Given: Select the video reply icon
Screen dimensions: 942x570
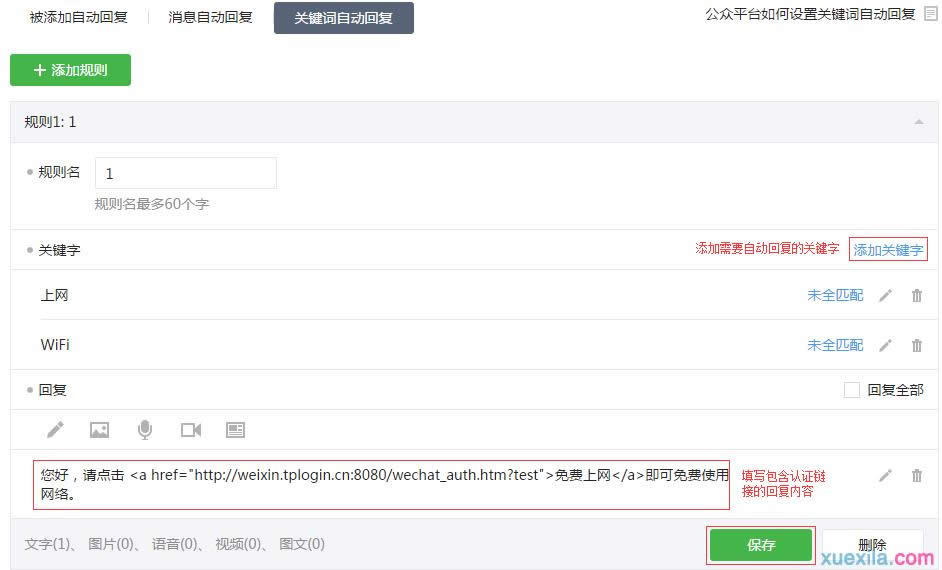Looking at the screenshot, I should click(190, 430).
